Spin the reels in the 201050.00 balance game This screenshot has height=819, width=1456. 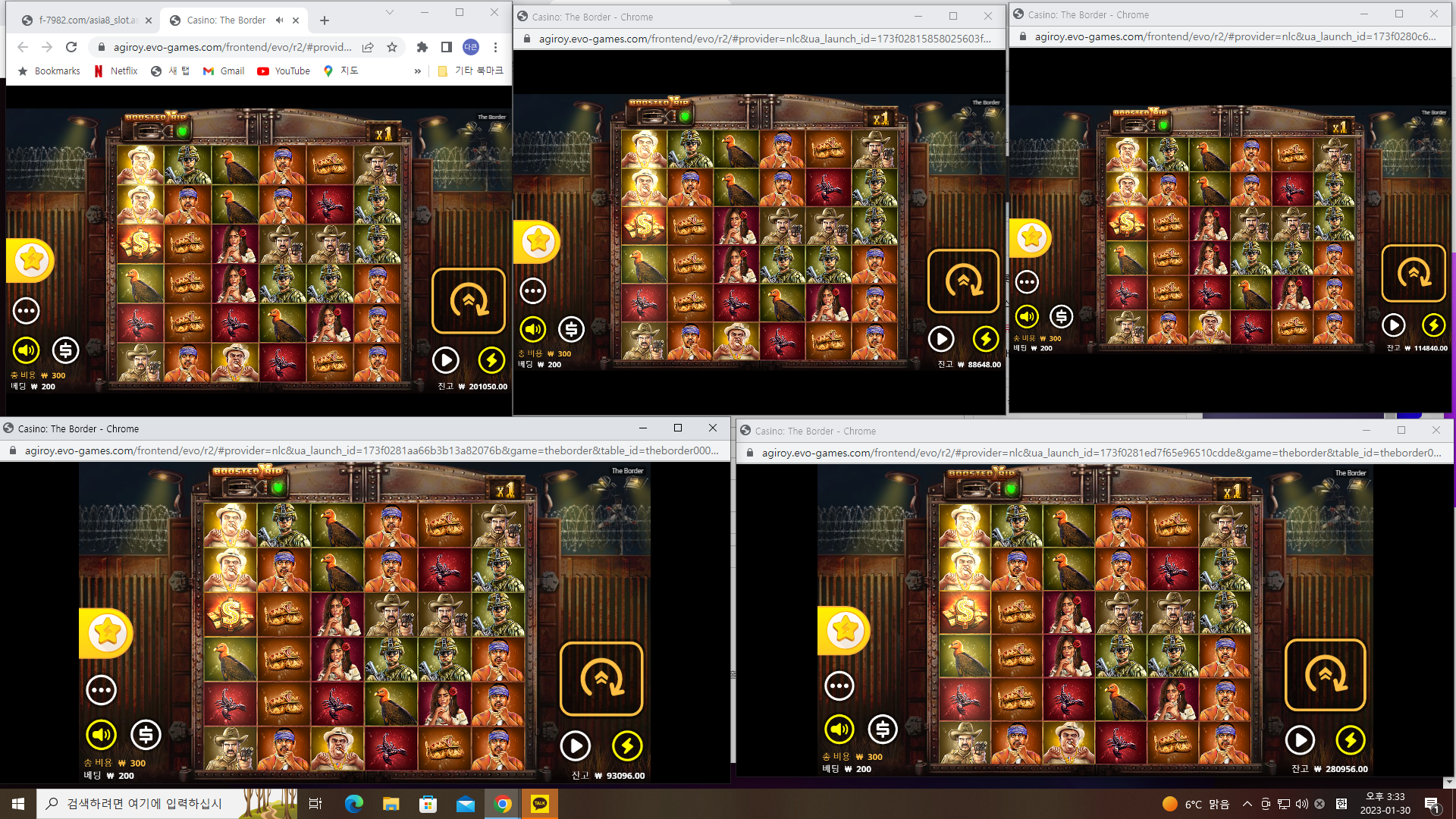[x=469, y=301]
